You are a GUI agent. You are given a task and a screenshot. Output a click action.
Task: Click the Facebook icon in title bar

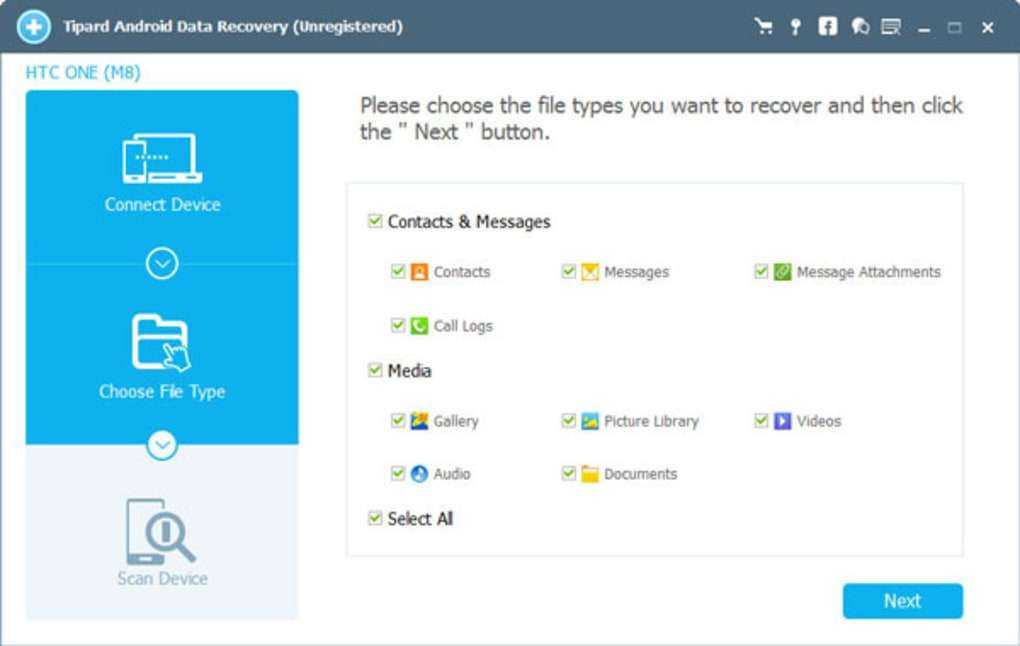pos(827,27)
